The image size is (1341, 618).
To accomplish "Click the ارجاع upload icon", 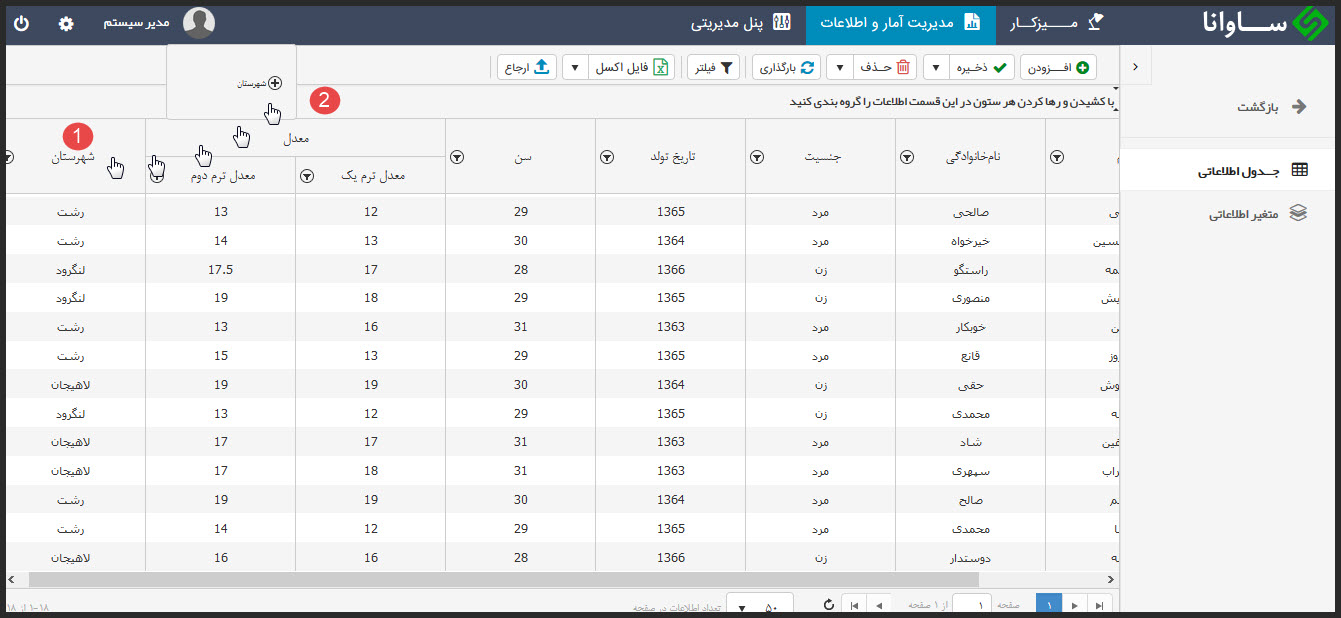I will click(x=543, y=67).
